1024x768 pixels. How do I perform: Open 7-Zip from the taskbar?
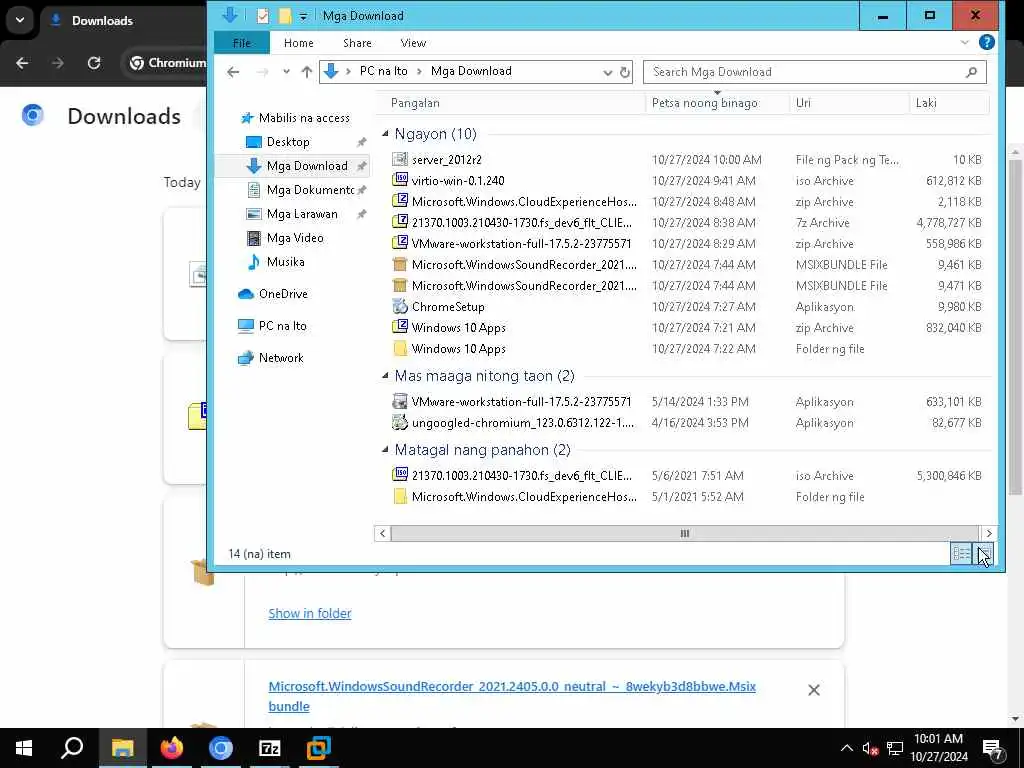[x=270, y=748]
